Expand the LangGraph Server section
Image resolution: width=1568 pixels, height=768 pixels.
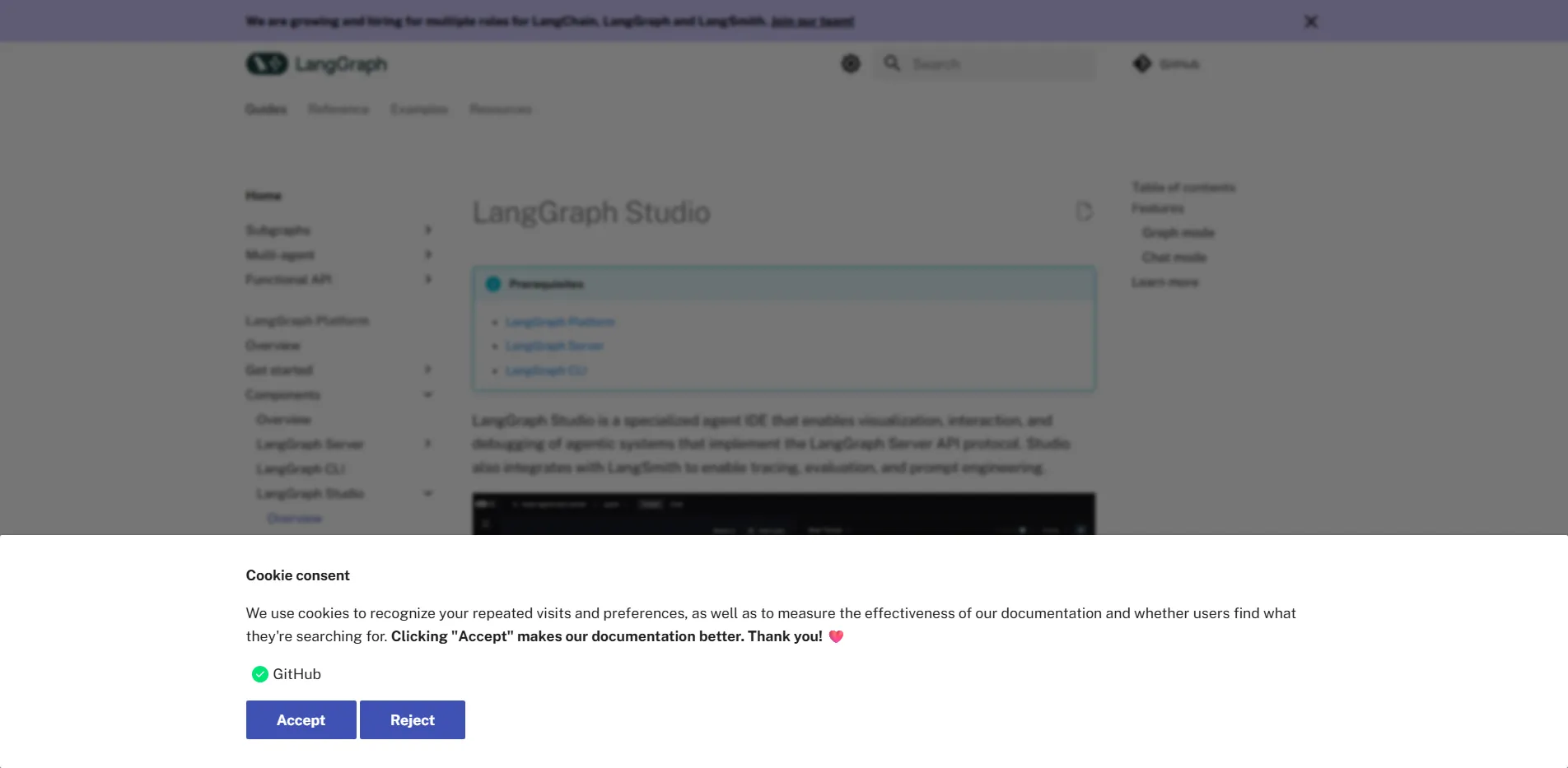[x=428, y=444]
